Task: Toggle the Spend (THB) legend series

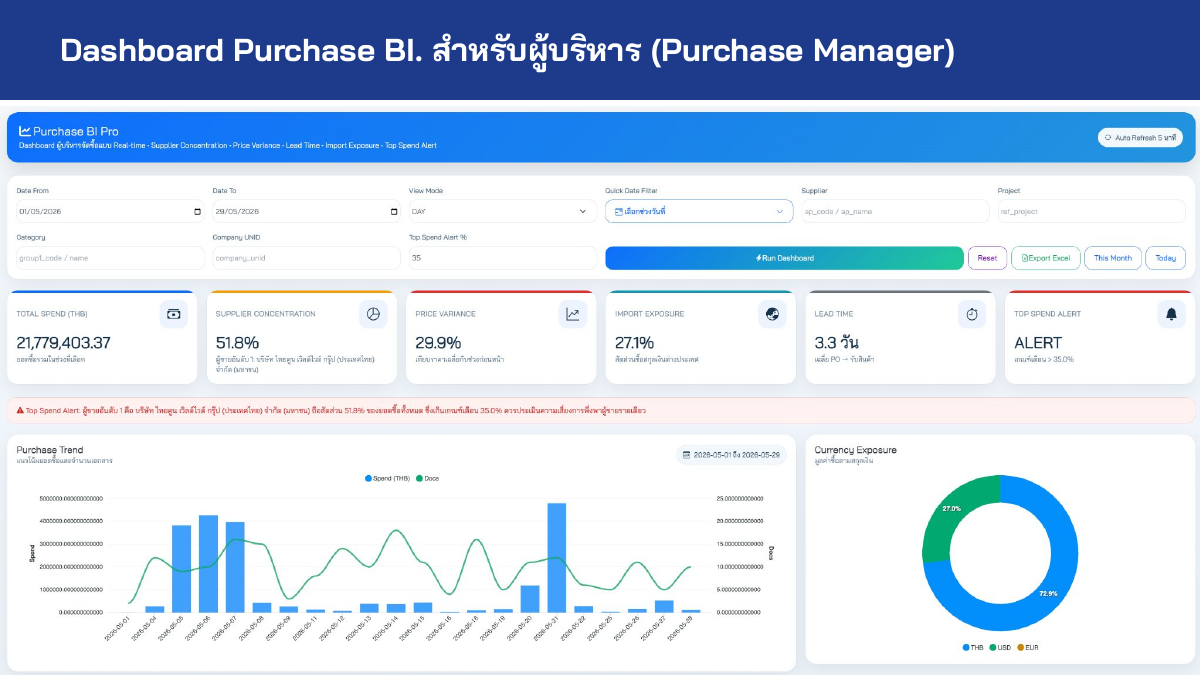Action: click(x=387, y=479)
